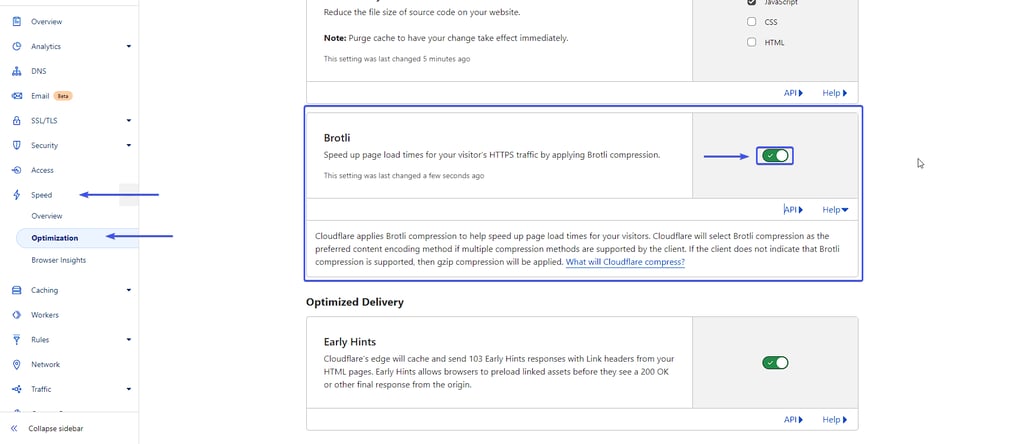Check the CSS minify checkbox
Image resolution: width=1024 pixels, height=444 pixels.
(x=752, y=22)
